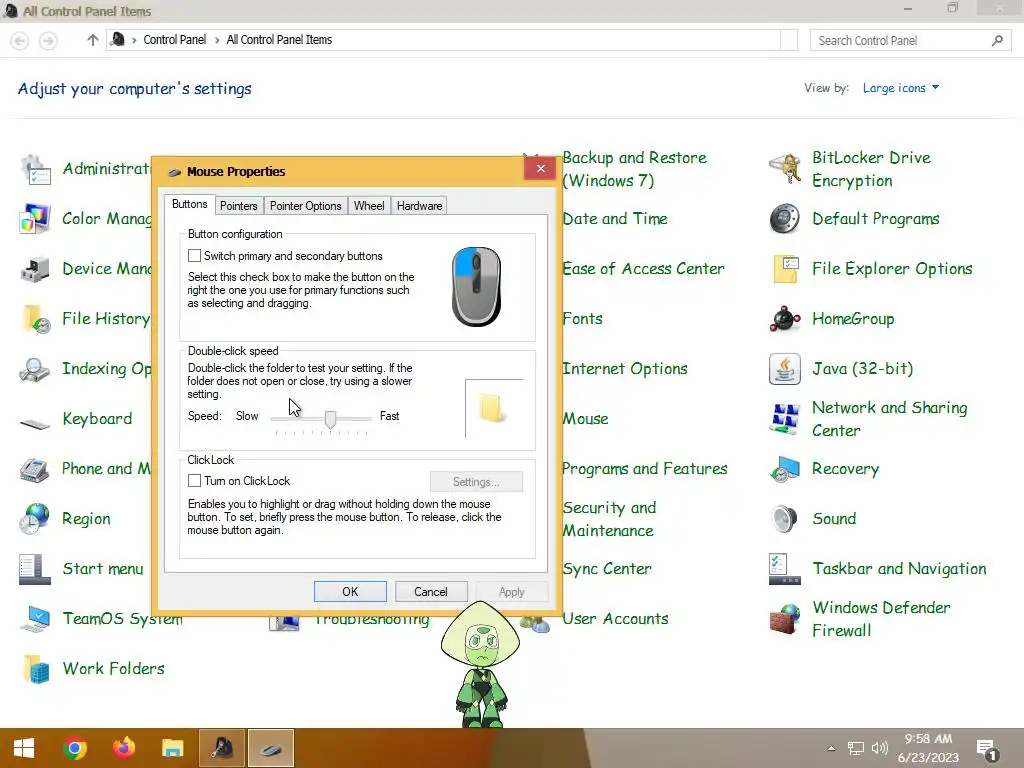Screen dimensions: 1024x768
Task: Open the Recovery icon
Action: 785,469
